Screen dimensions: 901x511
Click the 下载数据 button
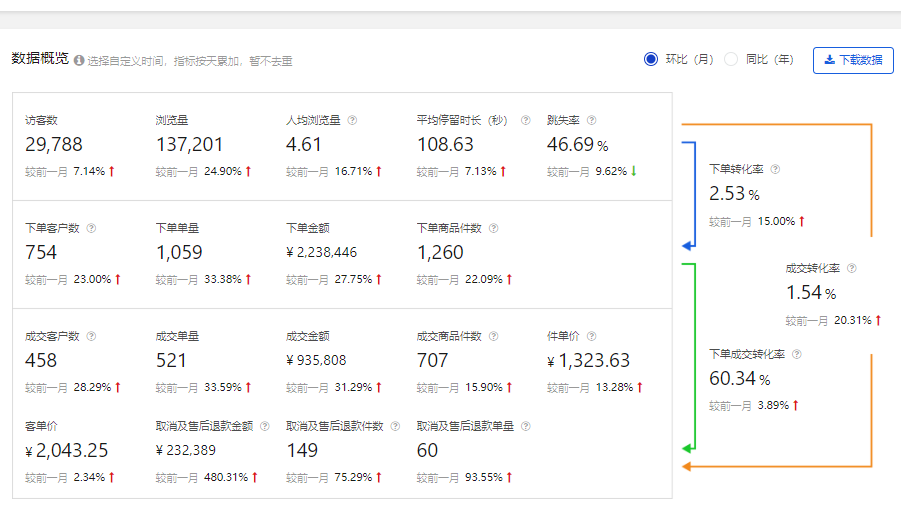(853, 60)
